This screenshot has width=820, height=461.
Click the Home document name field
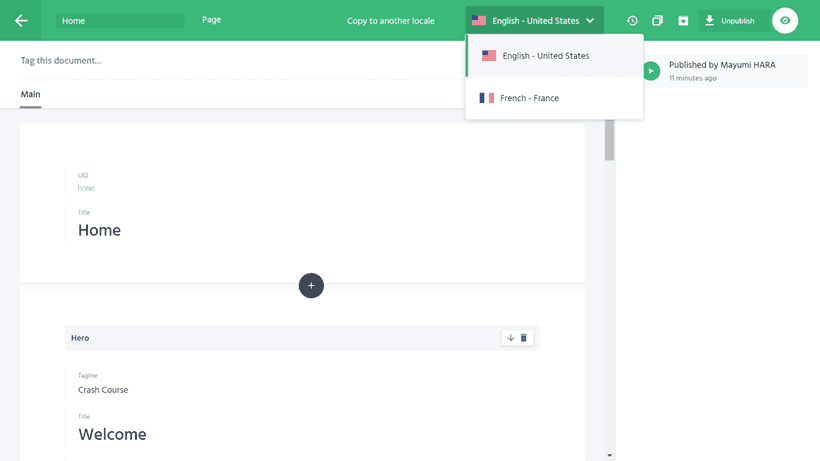[120, 21]
